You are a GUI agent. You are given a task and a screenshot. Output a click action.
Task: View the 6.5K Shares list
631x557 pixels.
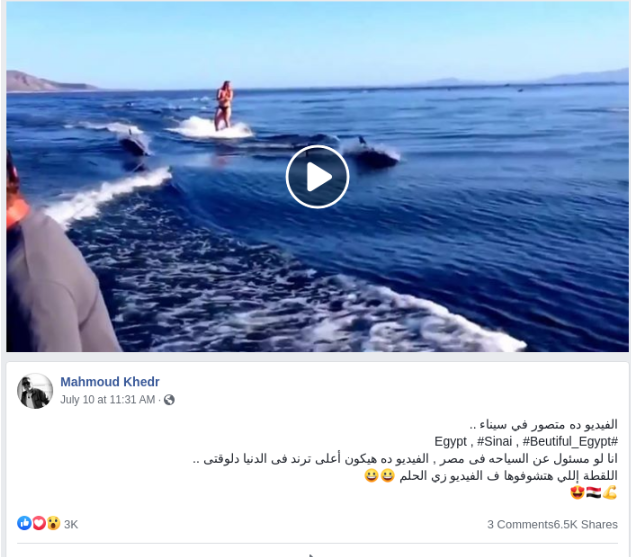[586, 524]
